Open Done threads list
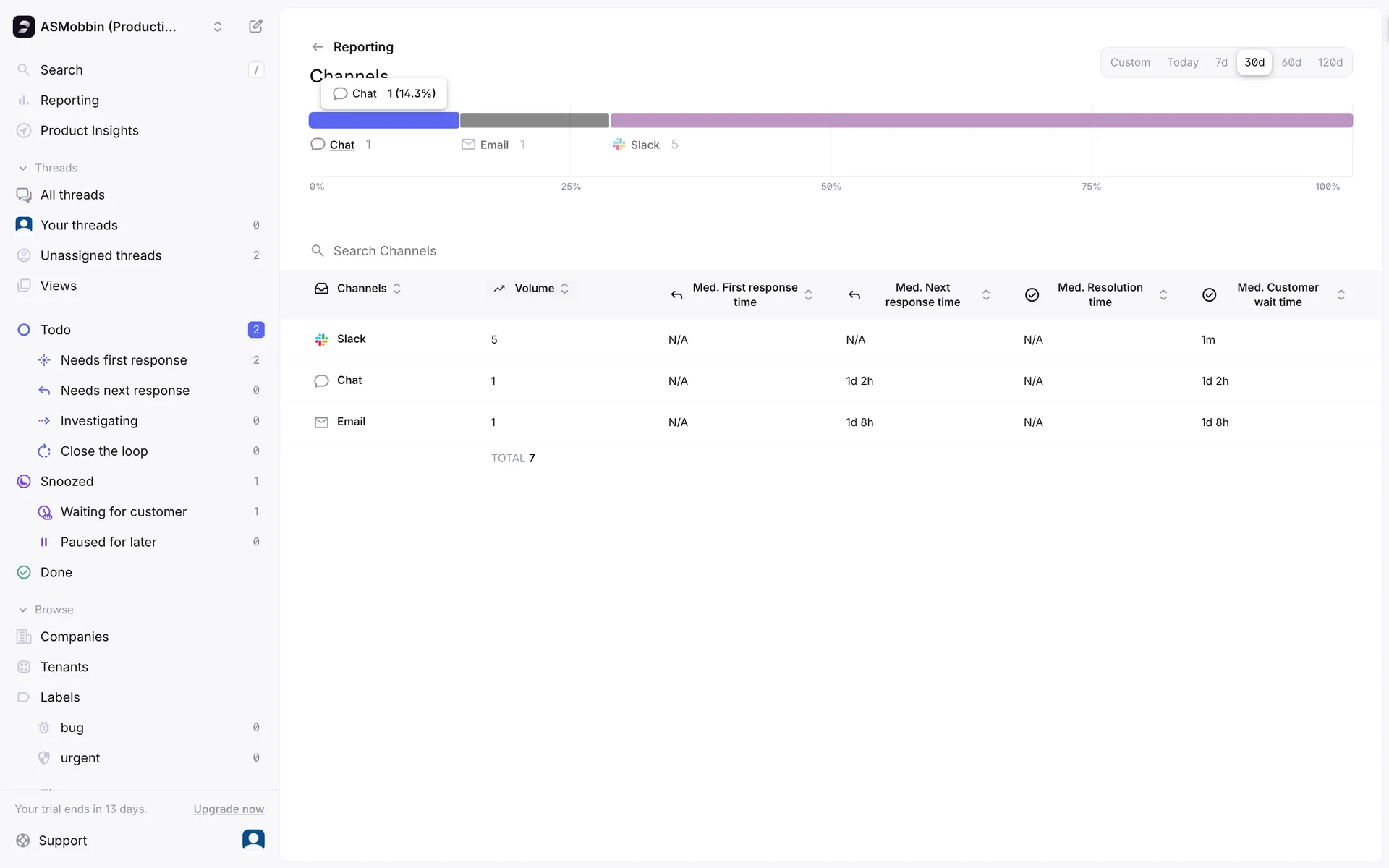 pos(56,572)
